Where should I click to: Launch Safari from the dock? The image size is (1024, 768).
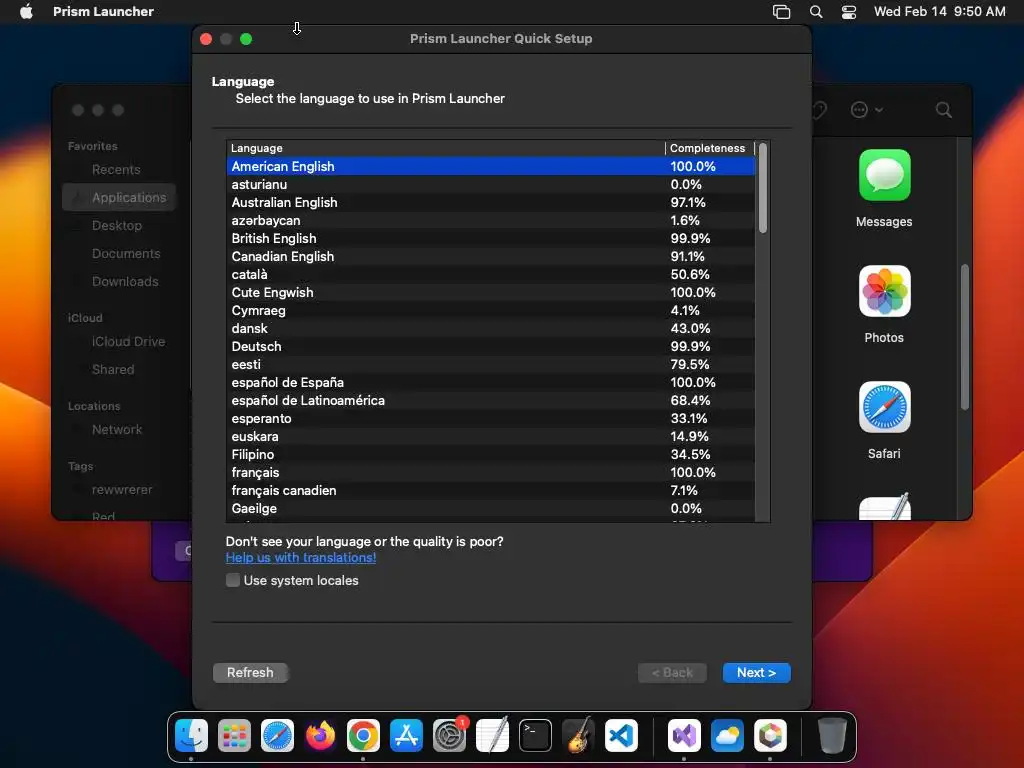278,735
